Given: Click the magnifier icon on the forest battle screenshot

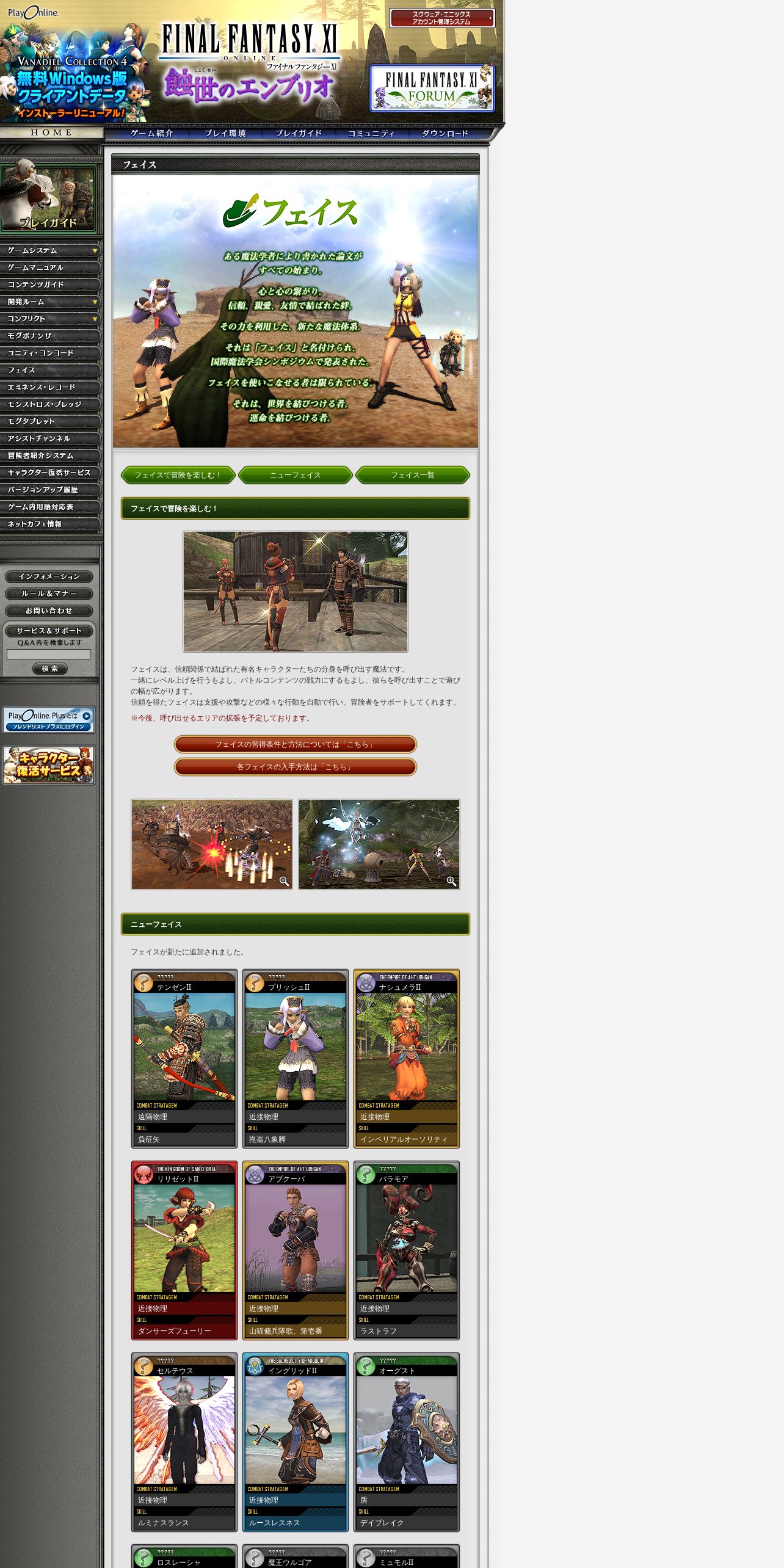Looking at the screenshot, I should [x=451, y=881].
